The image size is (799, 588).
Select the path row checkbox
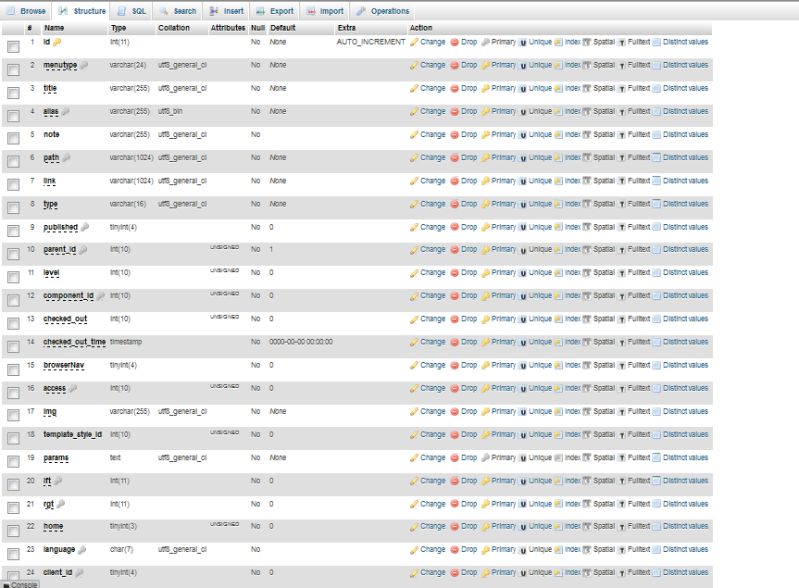[x=13, y=162]
